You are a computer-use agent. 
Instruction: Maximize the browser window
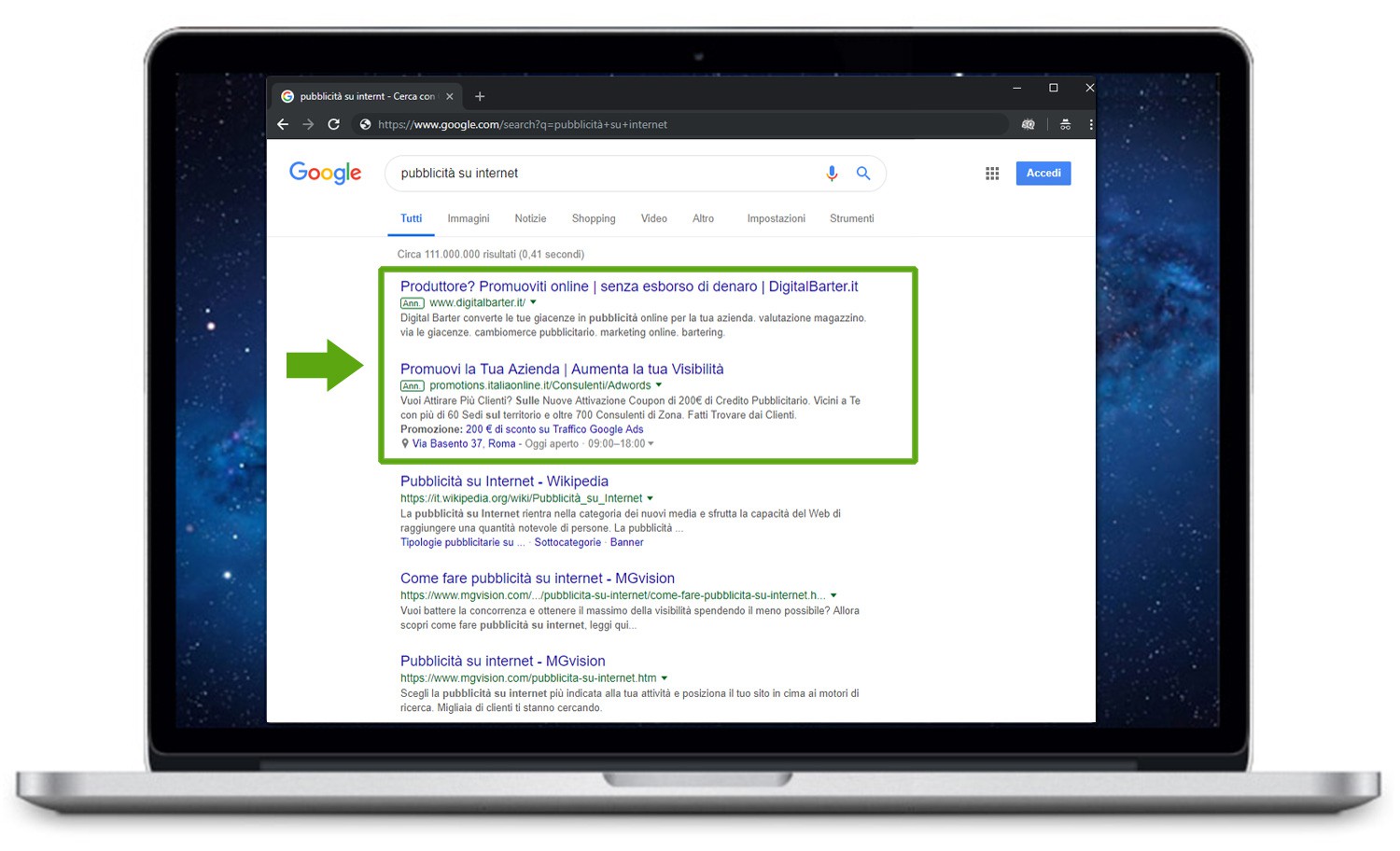(x=1054, y=88)
